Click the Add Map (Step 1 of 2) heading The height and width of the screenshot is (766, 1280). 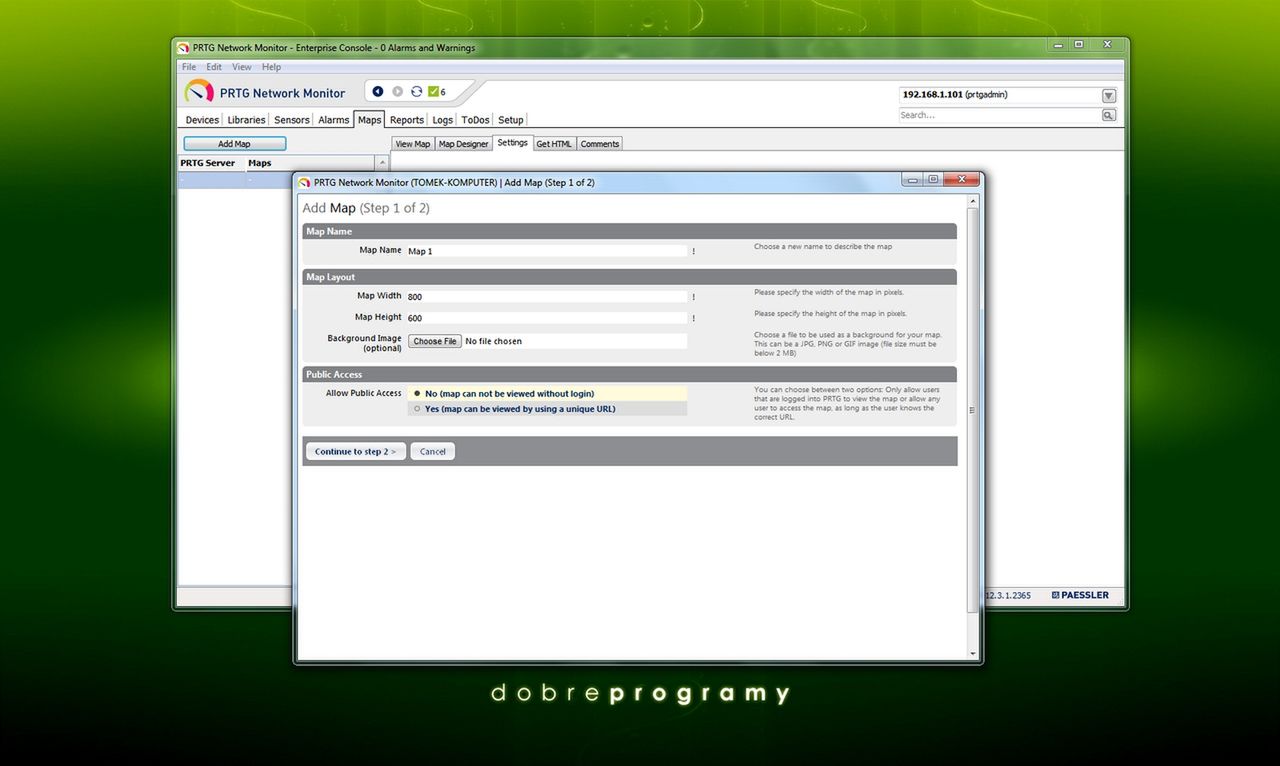point(366,208)
